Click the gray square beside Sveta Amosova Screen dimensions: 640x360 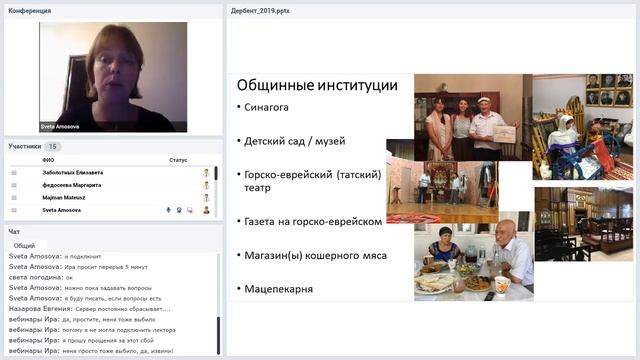tap(14, 210)
